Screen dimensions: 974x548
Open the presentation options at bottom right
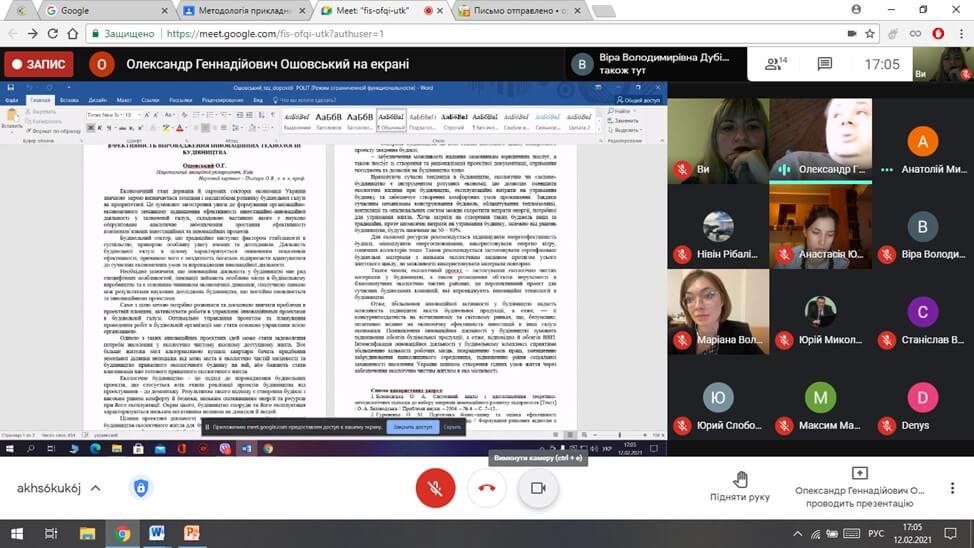coord(859,487)
